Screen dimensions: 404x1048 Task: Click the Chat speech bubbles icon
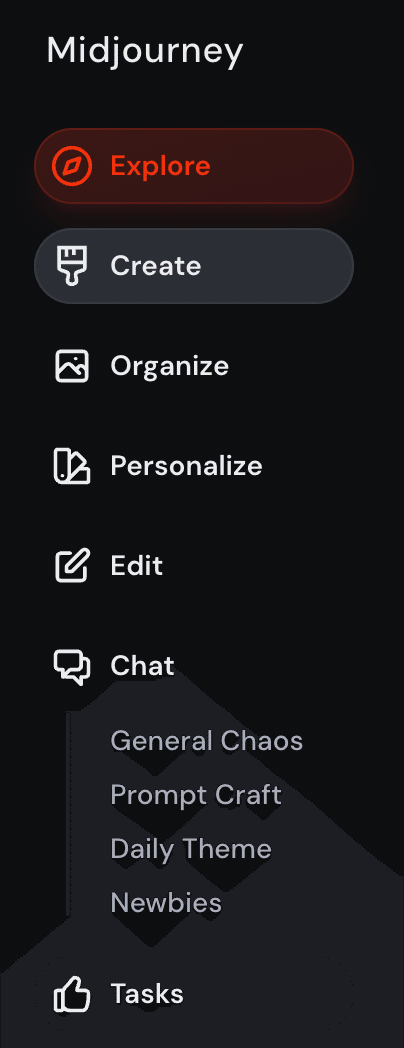(72, 668)
